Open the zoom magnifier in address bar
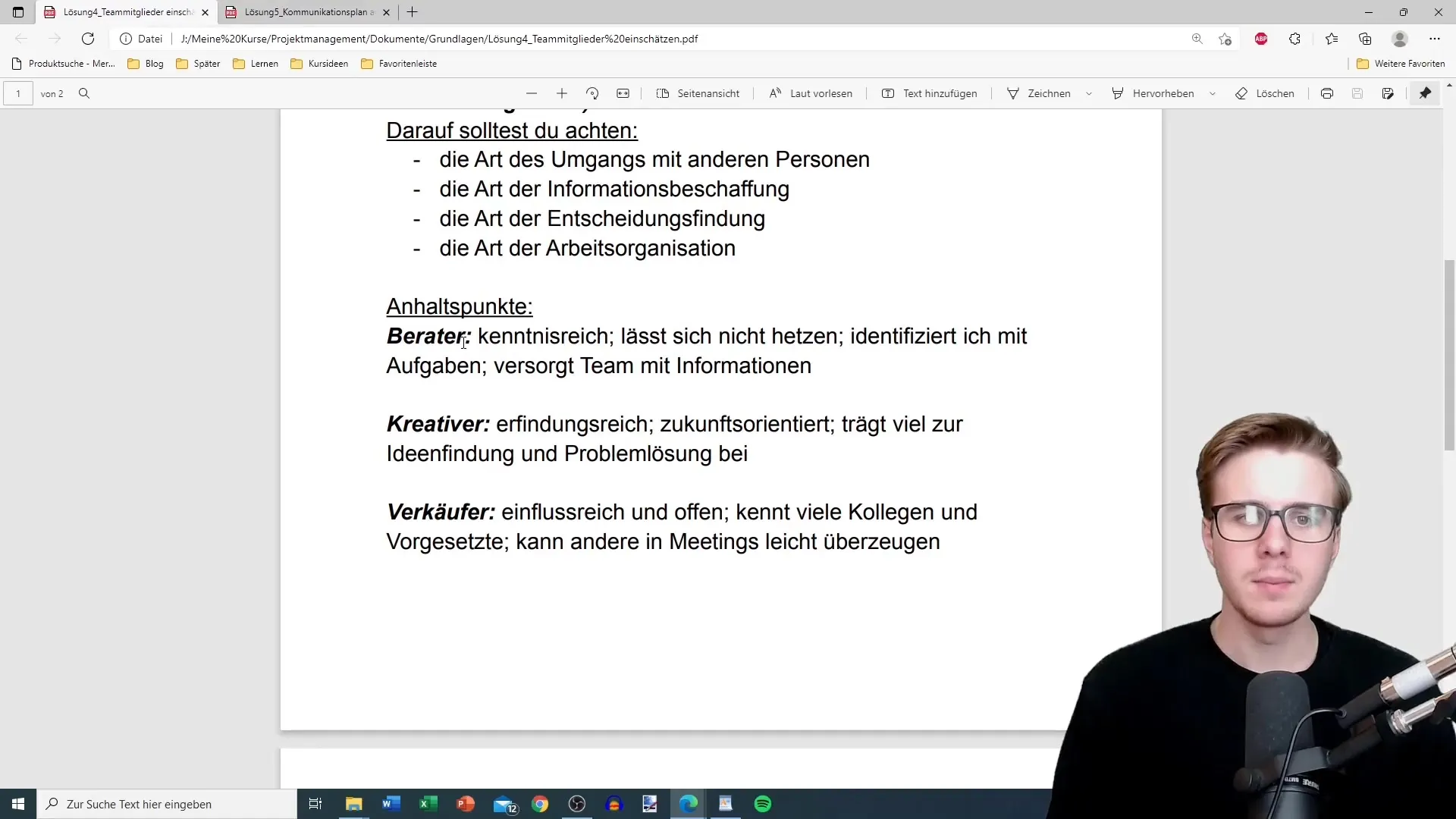Viewport: 1456px width, 819px height. click(x=1197, y=39)
